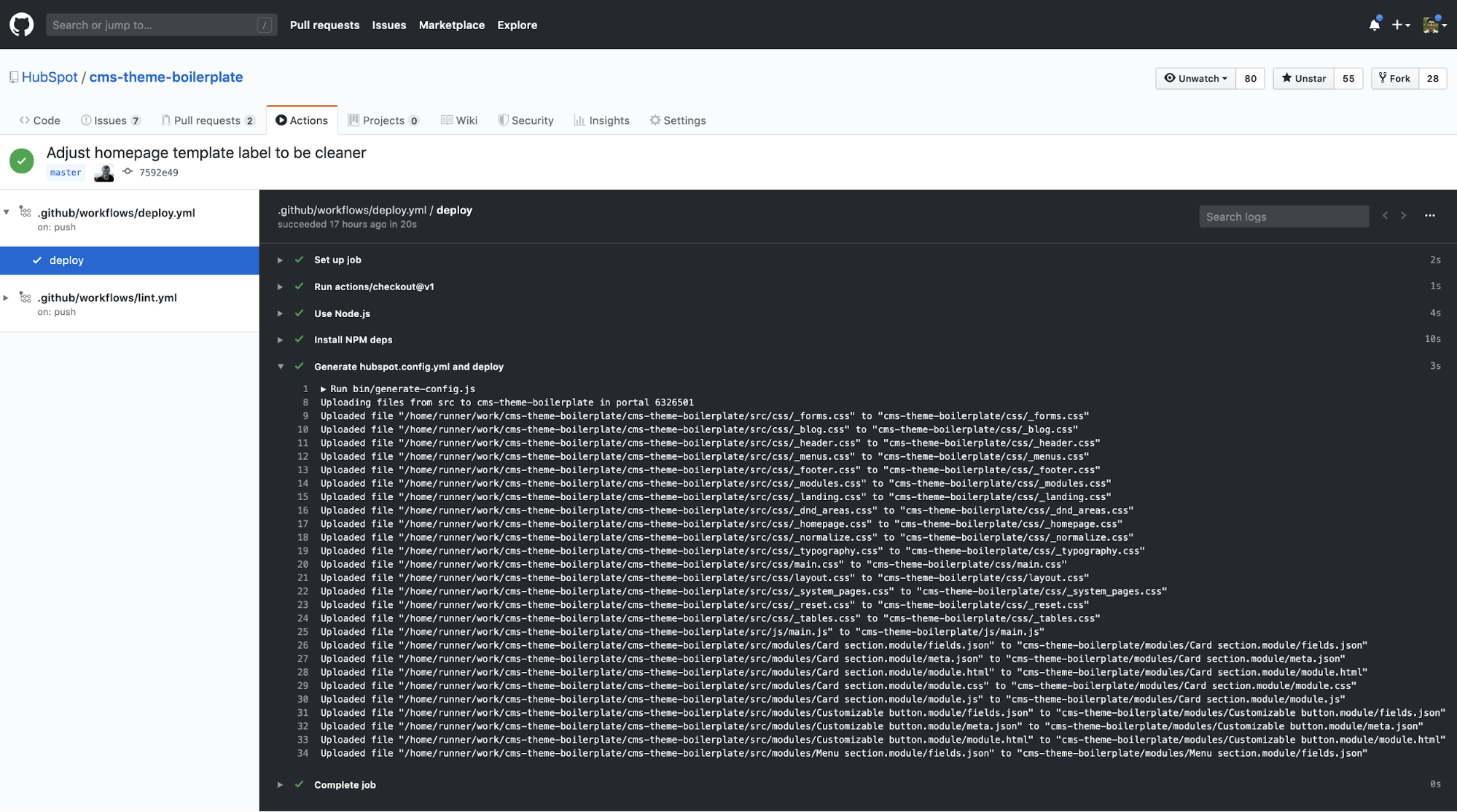Open the notifications bell
The image size is (1457, 812).
pos(1373,24)
